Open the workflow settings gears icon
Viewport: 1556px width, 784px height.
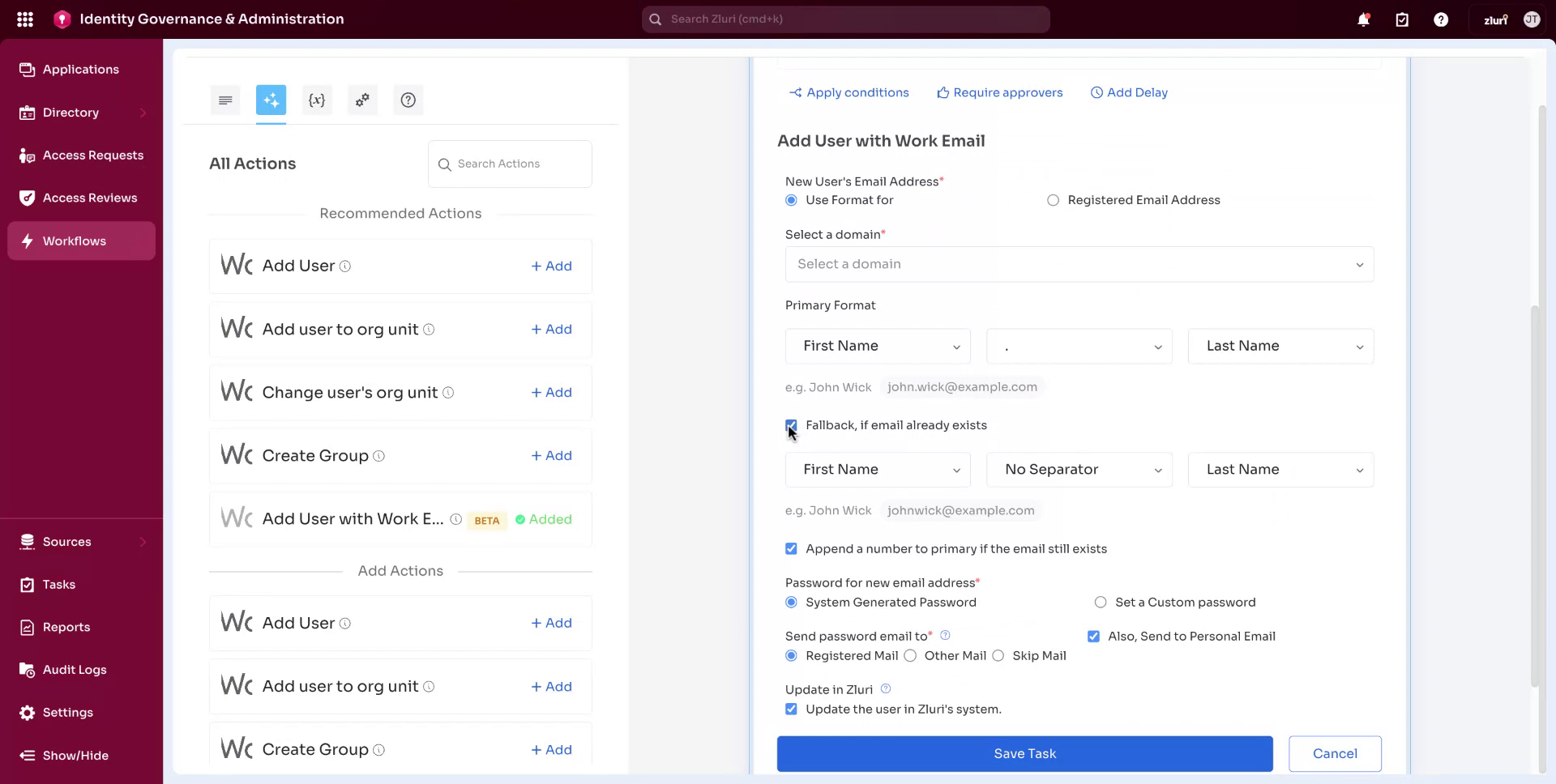(362, 100)
